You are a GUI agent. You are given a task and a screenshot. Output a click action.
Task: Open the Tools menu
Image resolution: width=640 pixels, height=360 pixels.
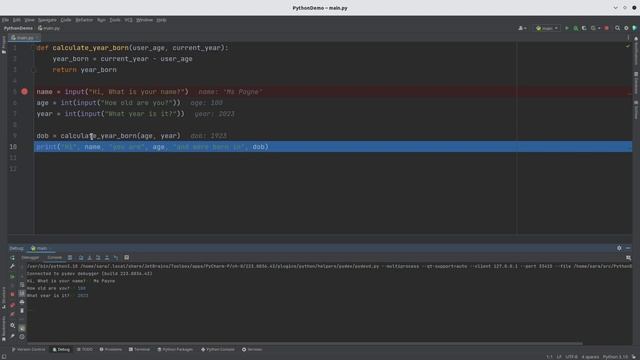point(115,20)
